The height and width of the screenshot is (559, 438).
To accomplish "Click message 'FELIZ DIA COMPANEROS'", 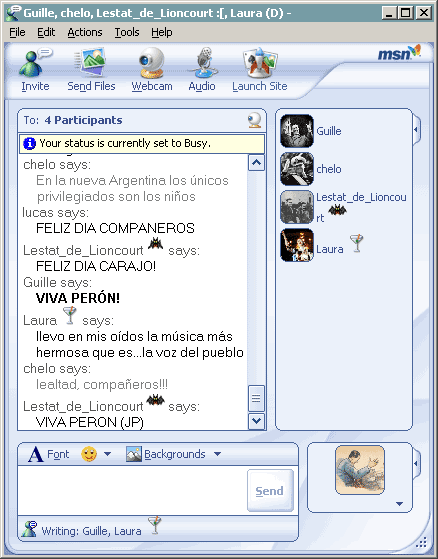I will point(115,228).
